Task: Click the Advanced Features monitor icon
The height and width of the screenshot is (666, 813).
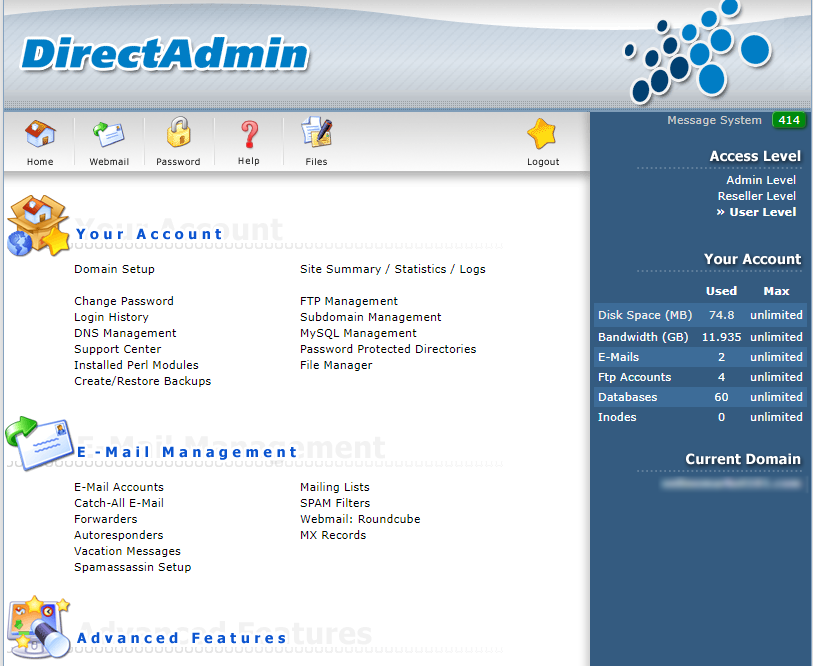Action: click(x=38, y=627)
